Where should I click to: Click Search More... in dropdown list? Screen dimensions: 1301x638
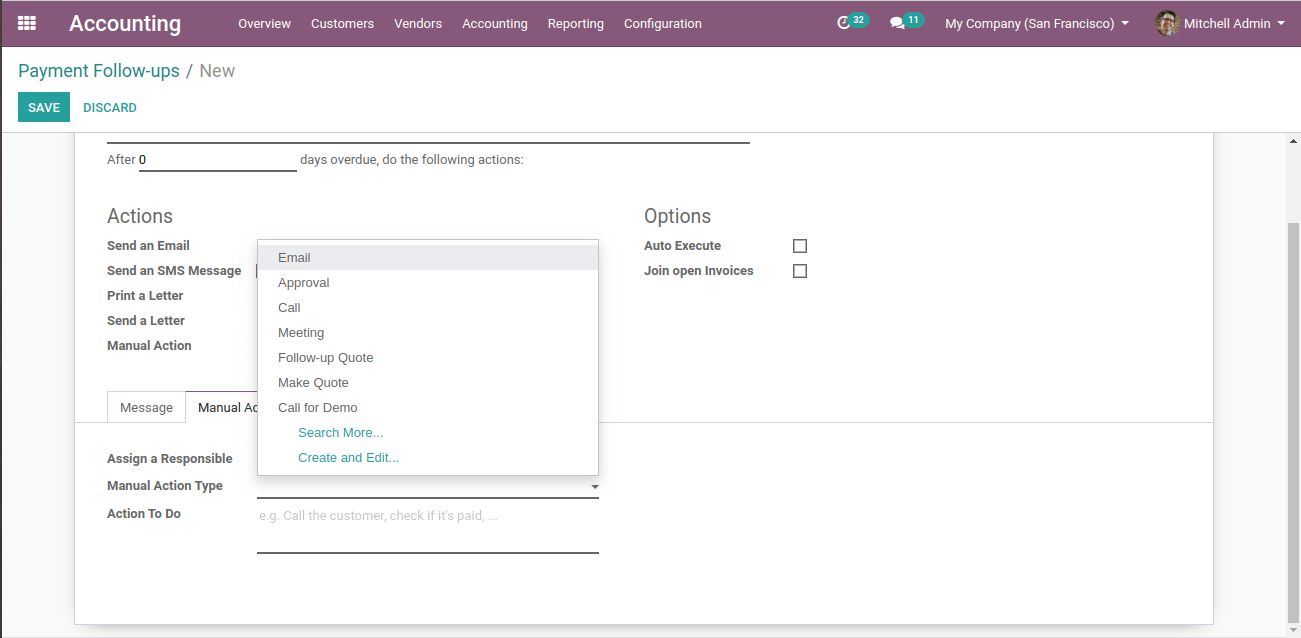(340, 433)
